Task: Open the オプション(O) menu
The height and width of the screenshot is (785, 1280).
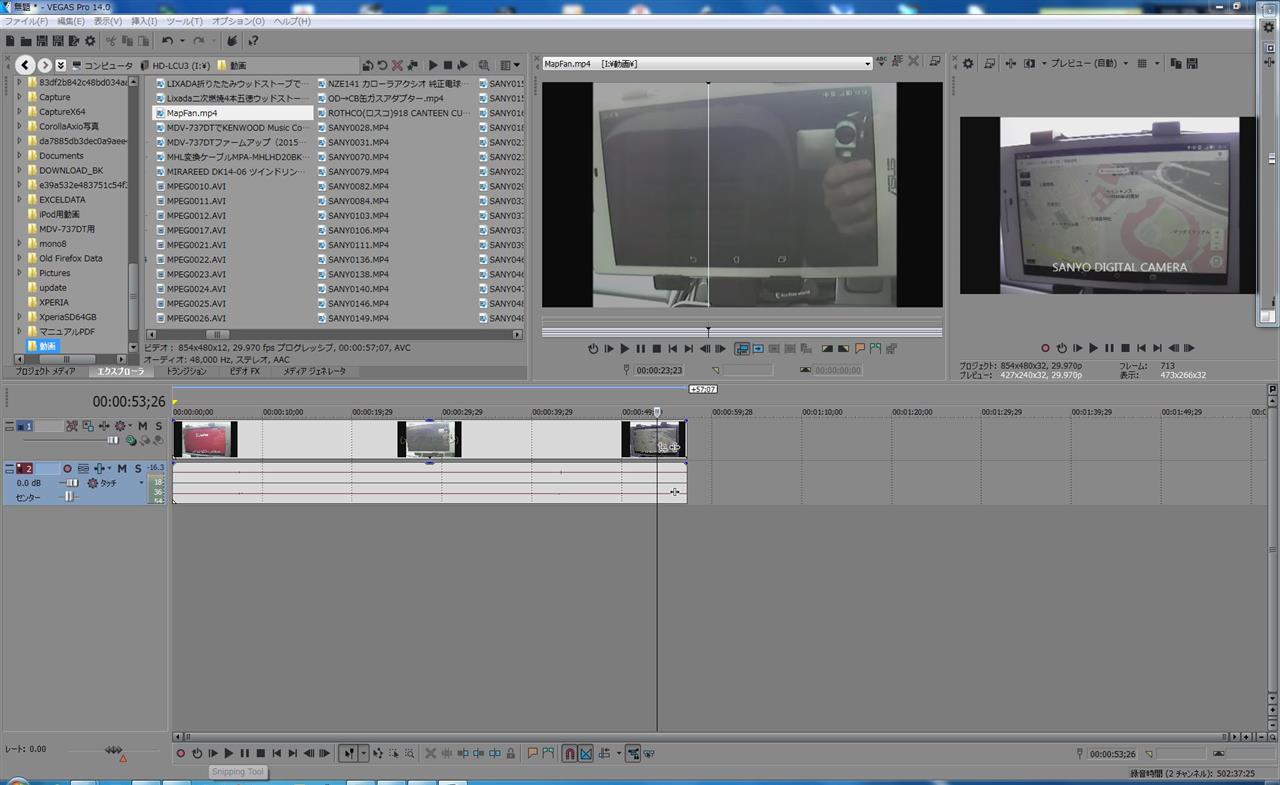Action: click(x=239, y=21)
